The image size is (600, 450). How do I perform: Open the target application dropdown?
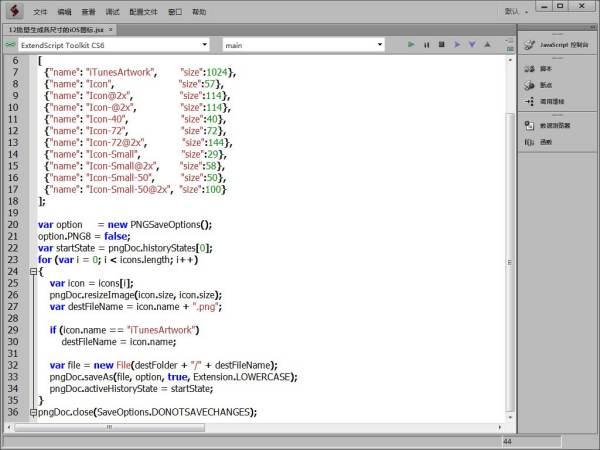click(205, 45)
